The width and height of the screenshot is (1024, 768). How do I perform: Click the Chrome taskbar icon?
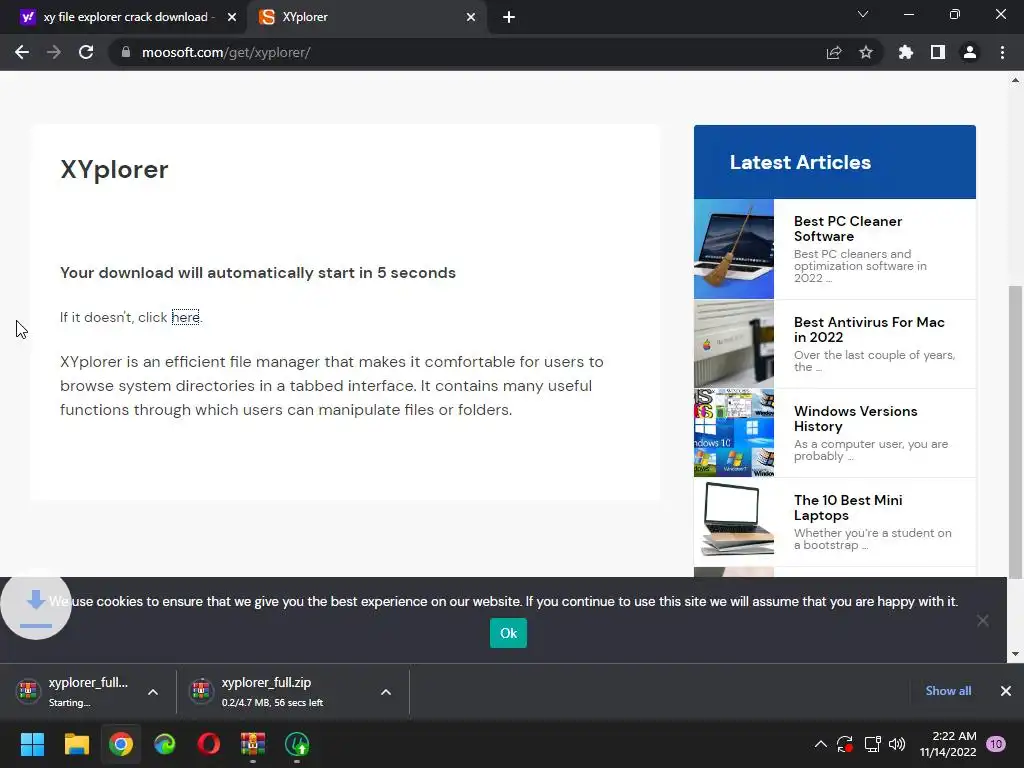point(121,744)
